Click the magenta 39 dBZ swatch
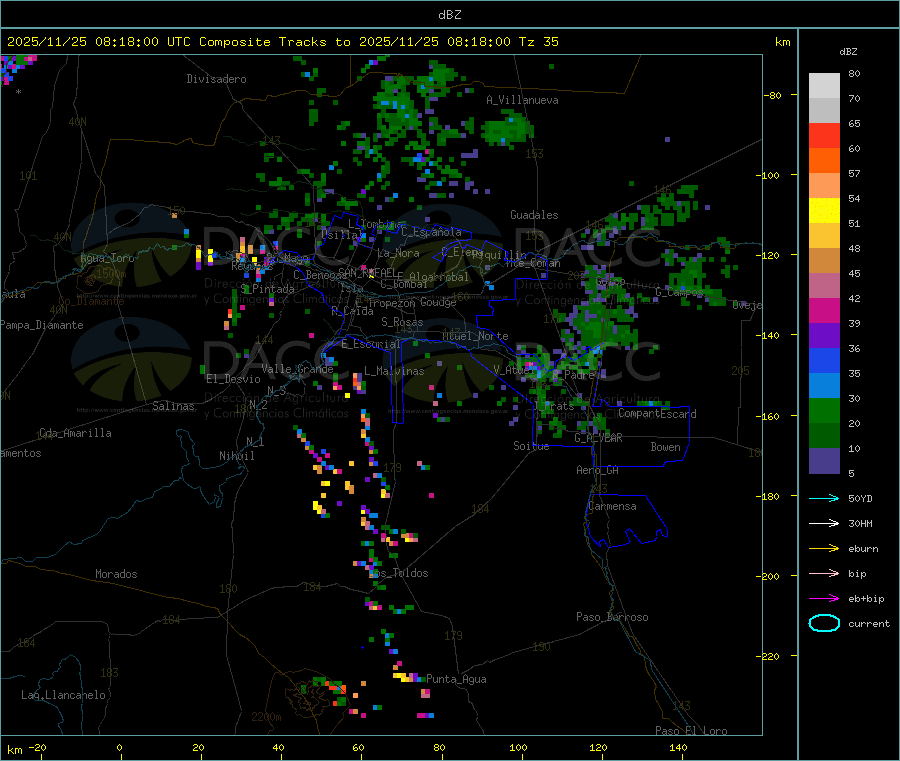Image resolution: width=900 pixels, height=761 pixels. click(x=824, y=310)
